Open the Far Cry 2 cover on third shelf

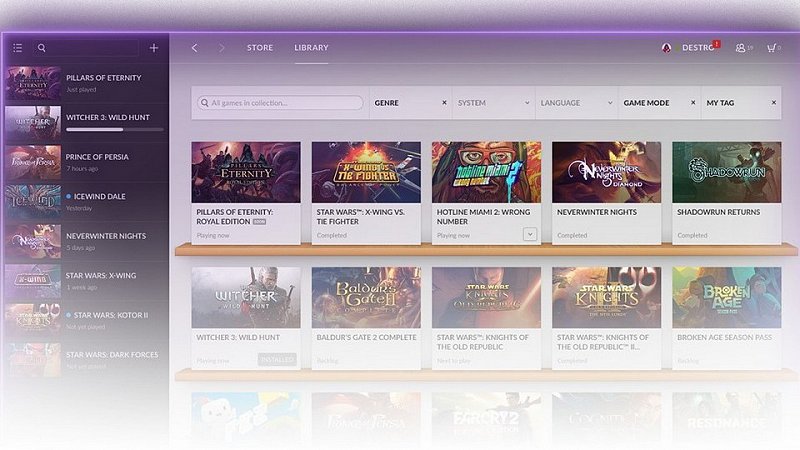[486, 418]
